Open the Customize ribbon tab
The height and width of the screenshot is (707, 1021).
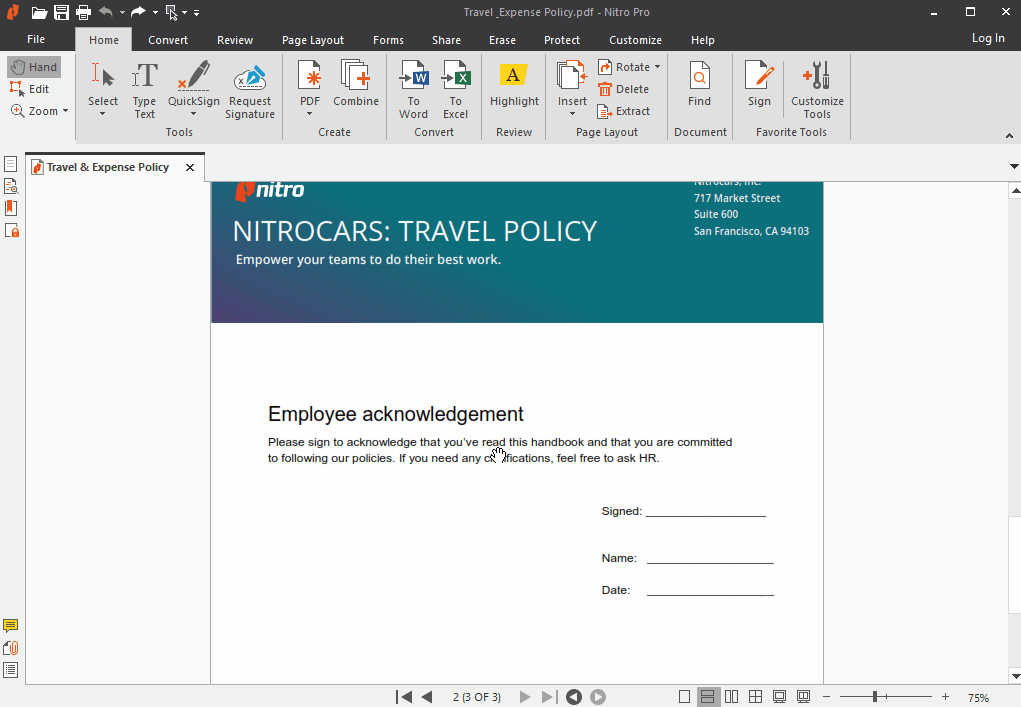click(636, 40)
